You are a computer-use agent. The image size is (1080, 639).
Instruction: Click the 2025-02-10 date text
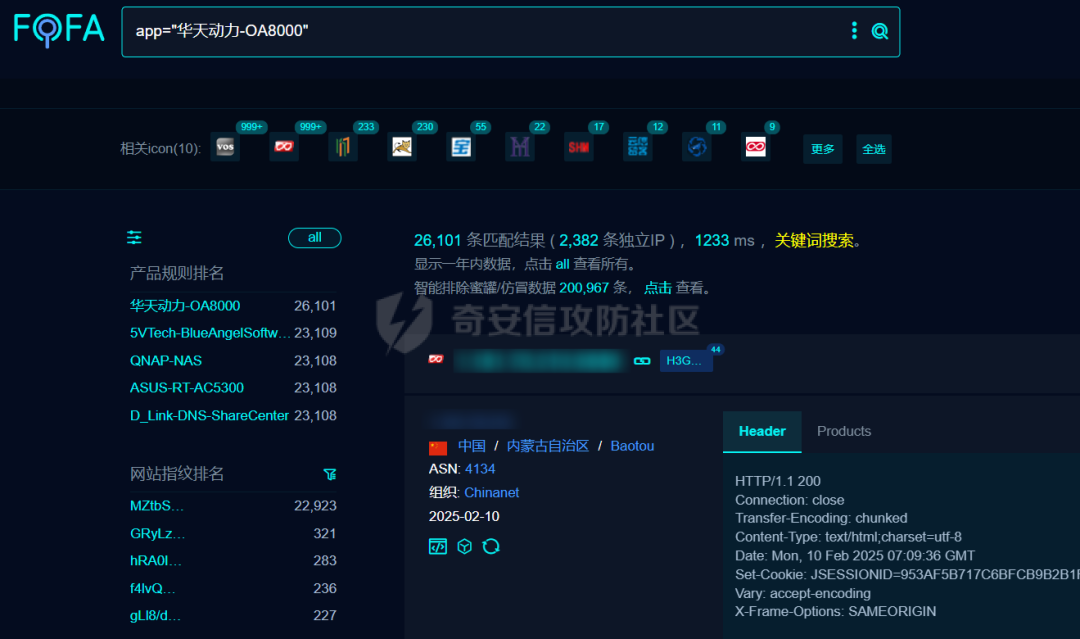pos(464,516)
